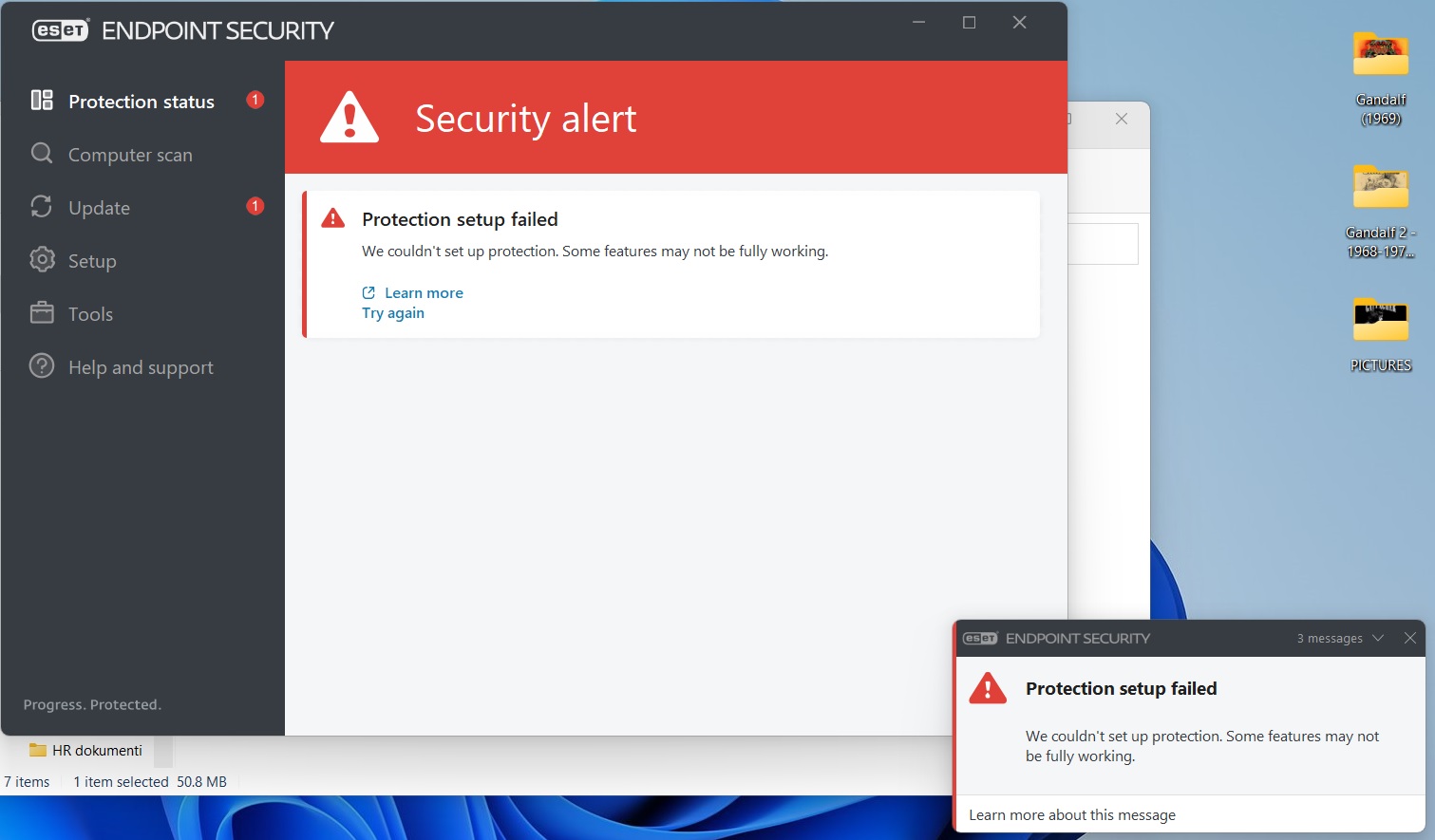Click the ESET logo in main window title
Image resolution: width=1435 pixels, height=840 pixels.
pos(61,30)
